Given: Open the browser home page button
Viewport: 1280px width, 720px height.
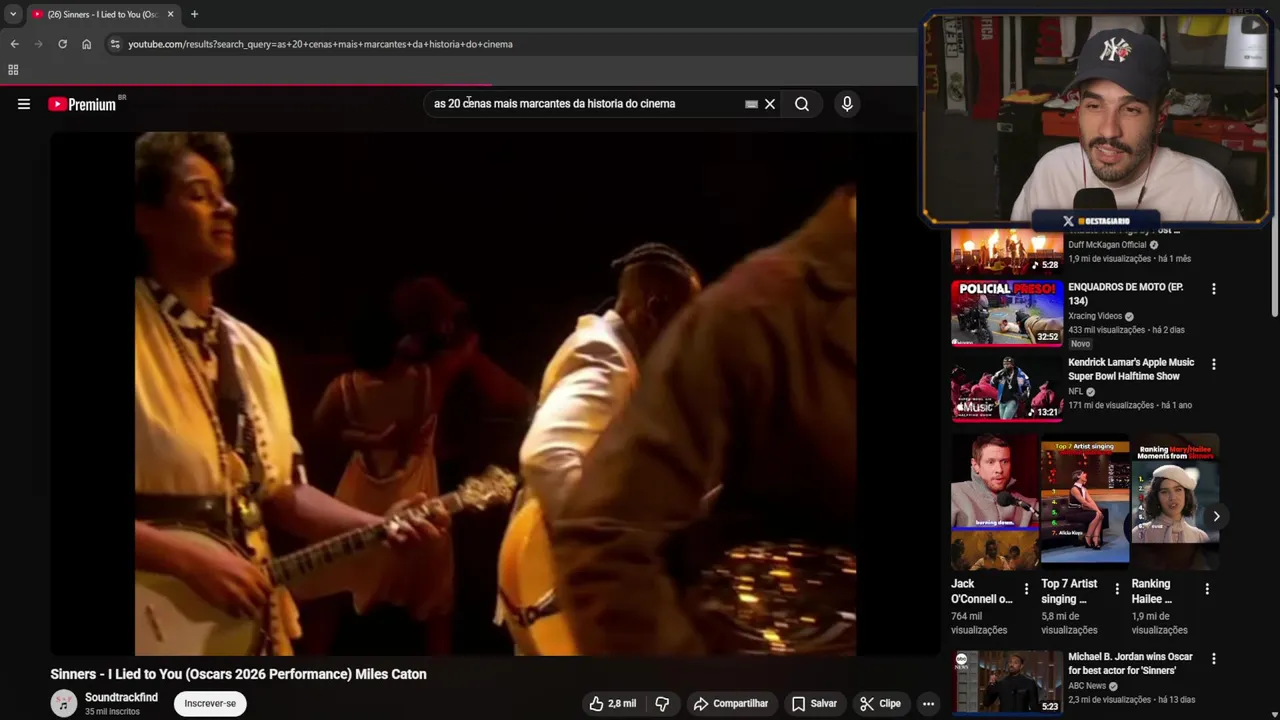Looking at the screenshot, I should coord(86,44).
